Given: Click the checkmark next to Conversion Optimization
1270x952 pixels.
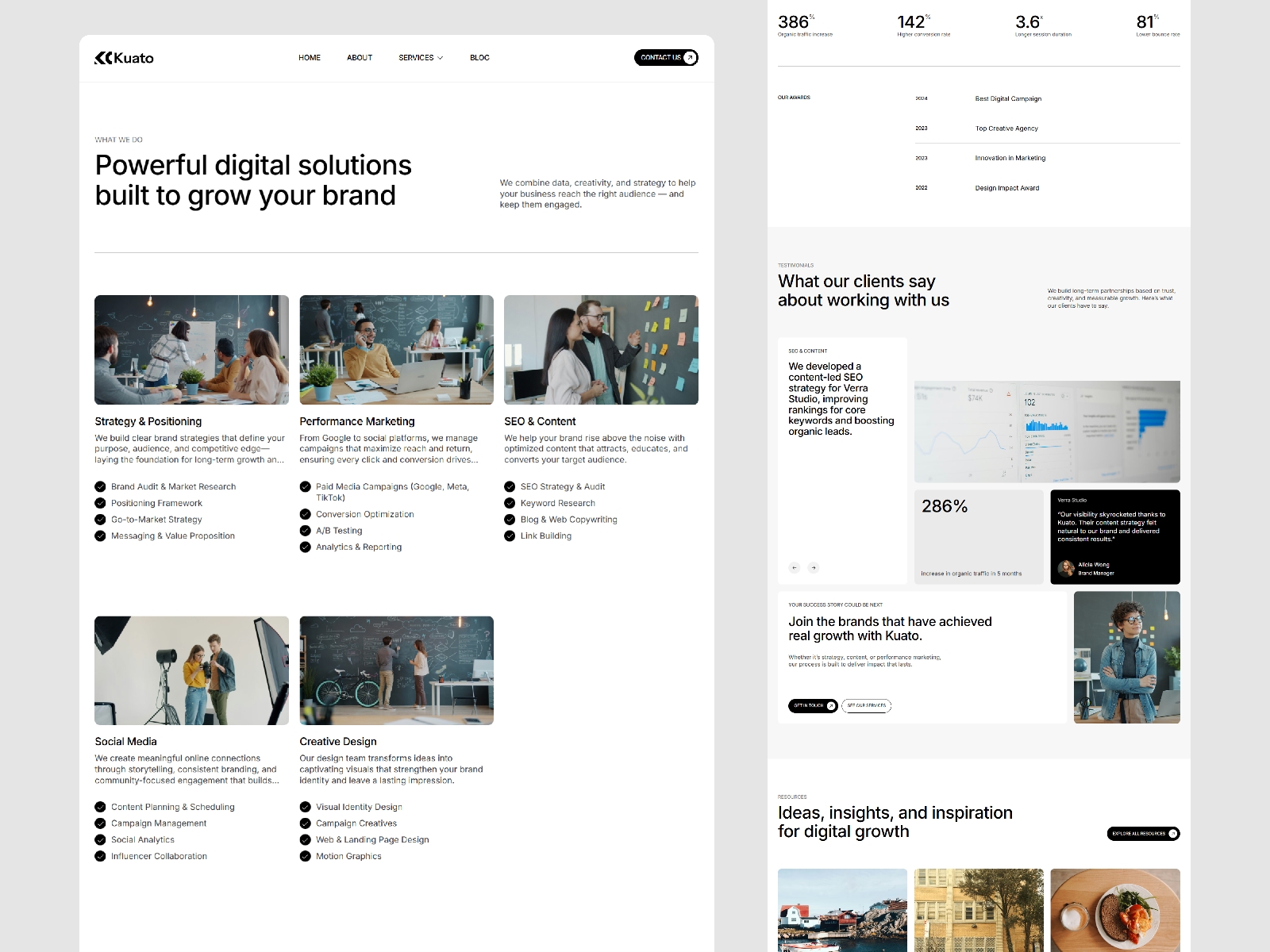Looking at the screenshot, I should [x=305, y=514].
